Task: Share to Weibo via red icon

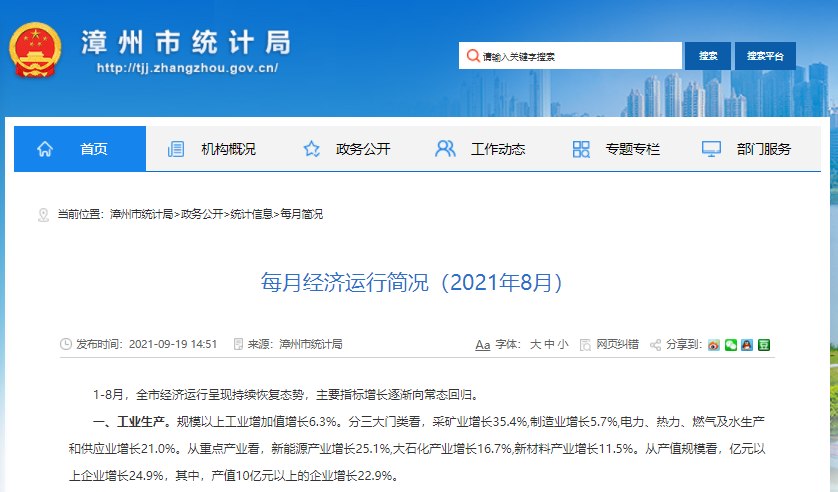Action: coord(713,345)
